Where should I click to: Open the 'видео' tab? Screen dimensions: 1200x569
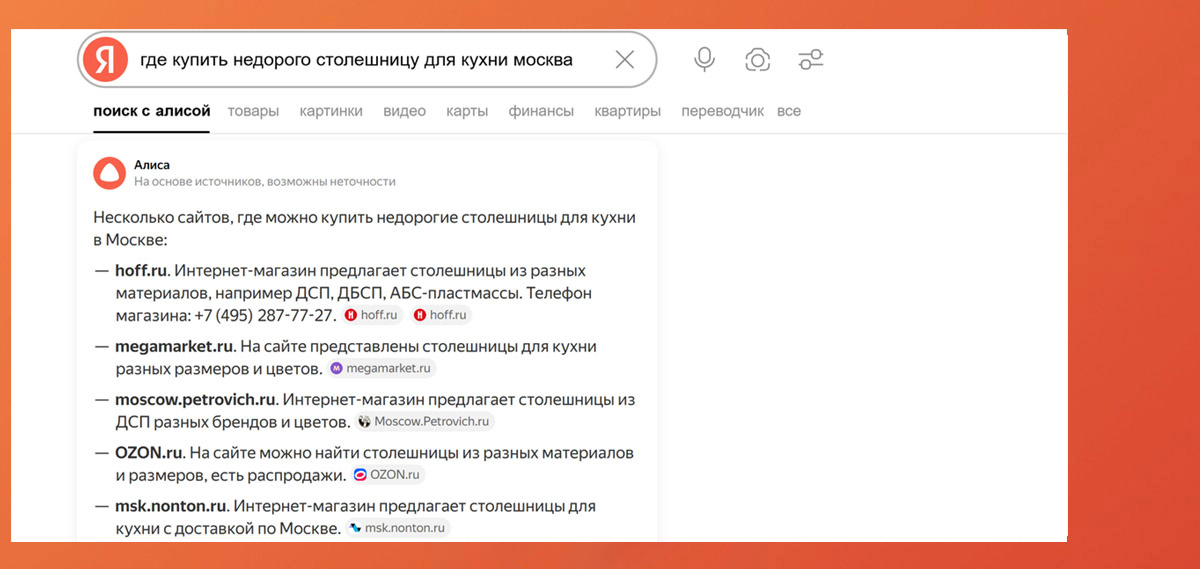pyautogui.click(x=404, y=111)
